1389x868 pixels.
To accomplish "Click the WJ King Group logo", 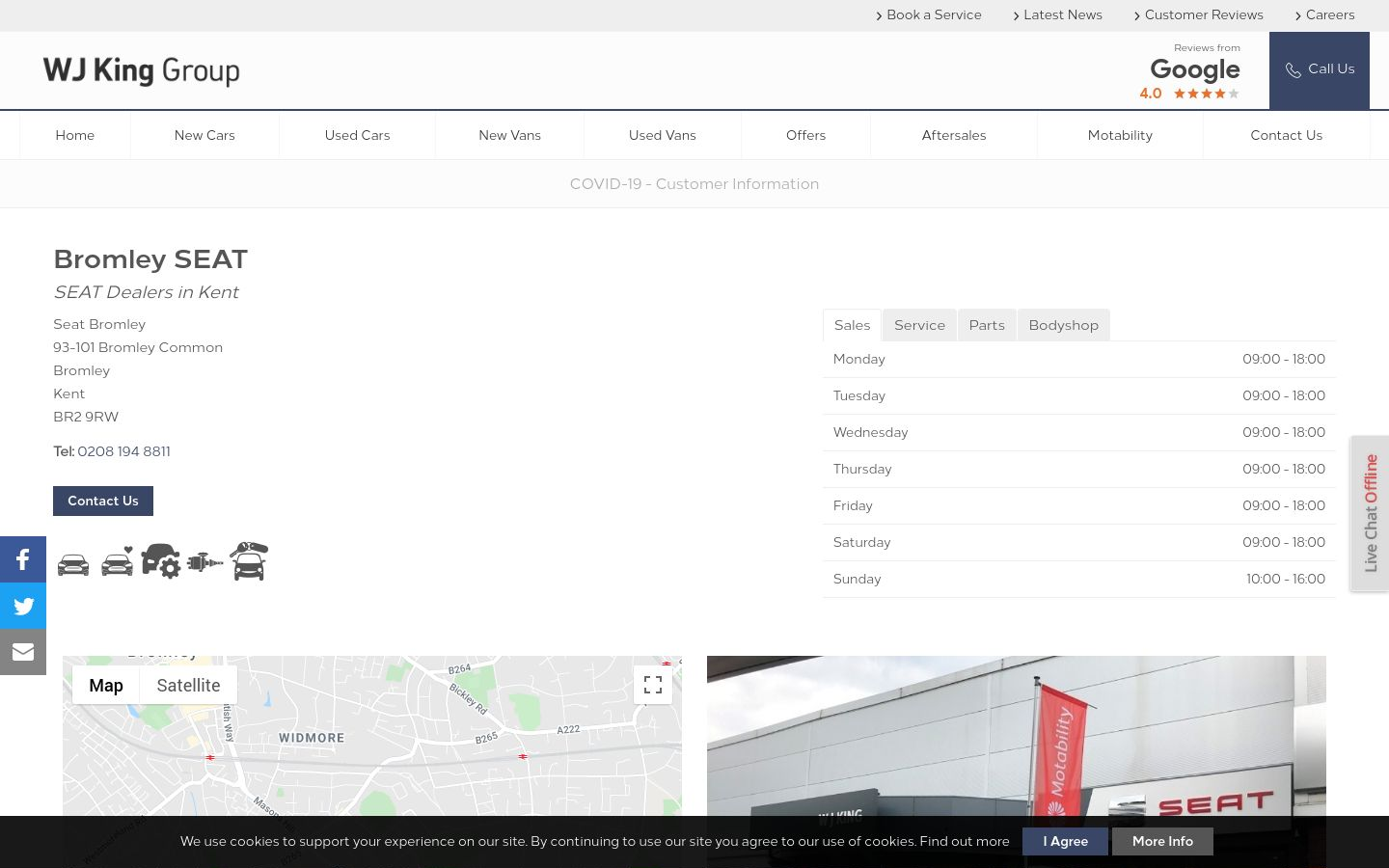I will (x=141, y=70).
